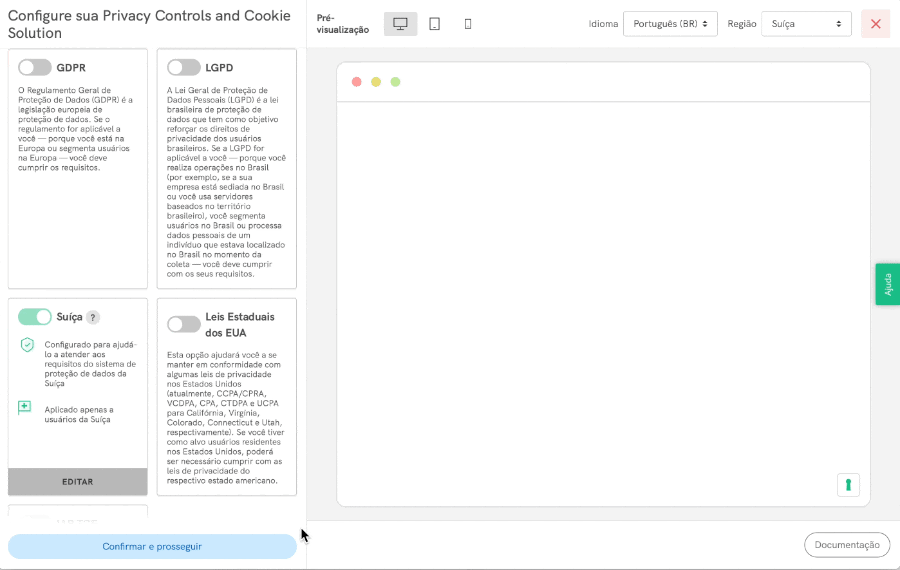Open the Documentação link
The image size is (900, 570).
846,545
